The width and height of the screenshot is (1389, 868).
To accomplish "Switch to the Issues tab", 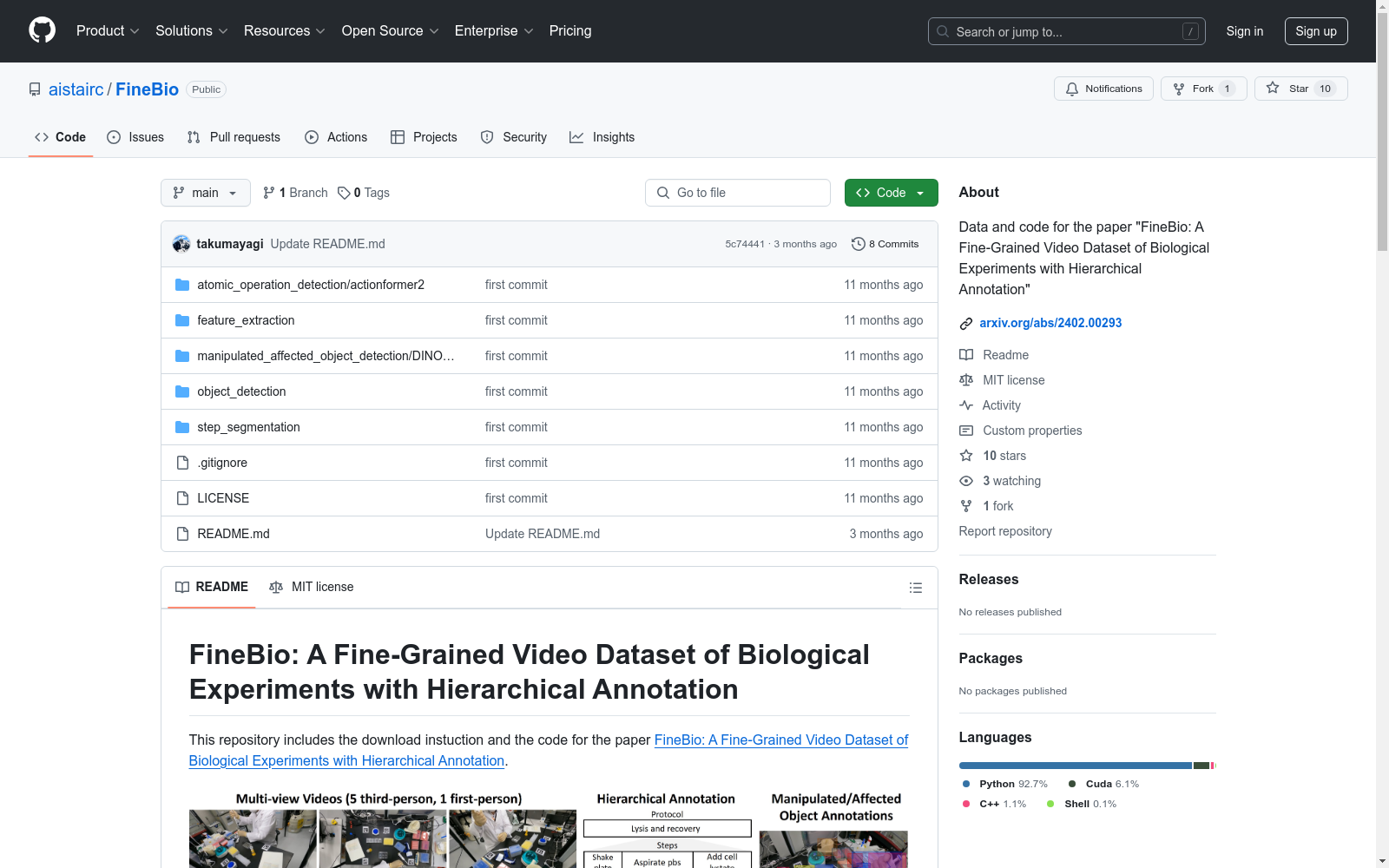I will (x=135, y=137).
